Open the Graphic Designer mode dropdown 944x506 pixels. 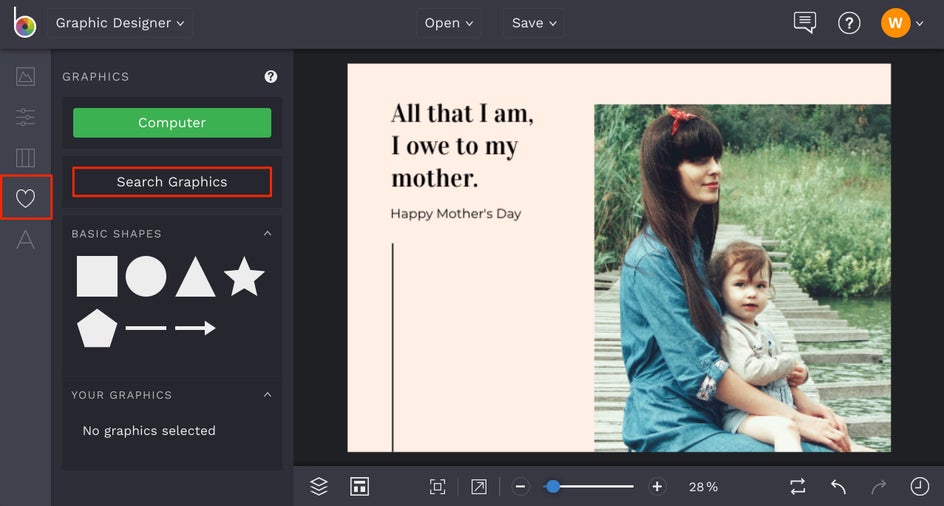click(x=120, y=23)
